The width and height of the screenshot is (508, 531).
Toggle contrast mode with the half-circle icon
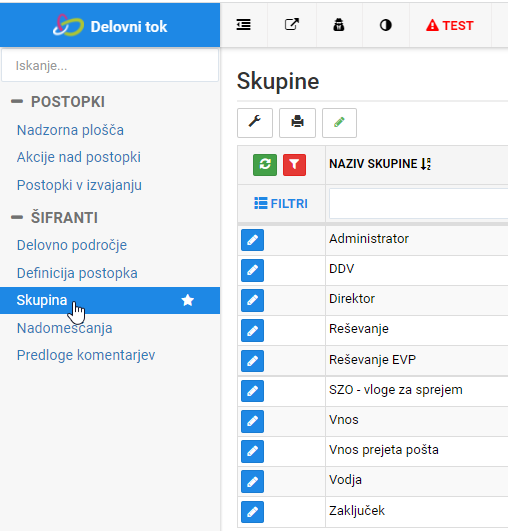coord(385,25)
